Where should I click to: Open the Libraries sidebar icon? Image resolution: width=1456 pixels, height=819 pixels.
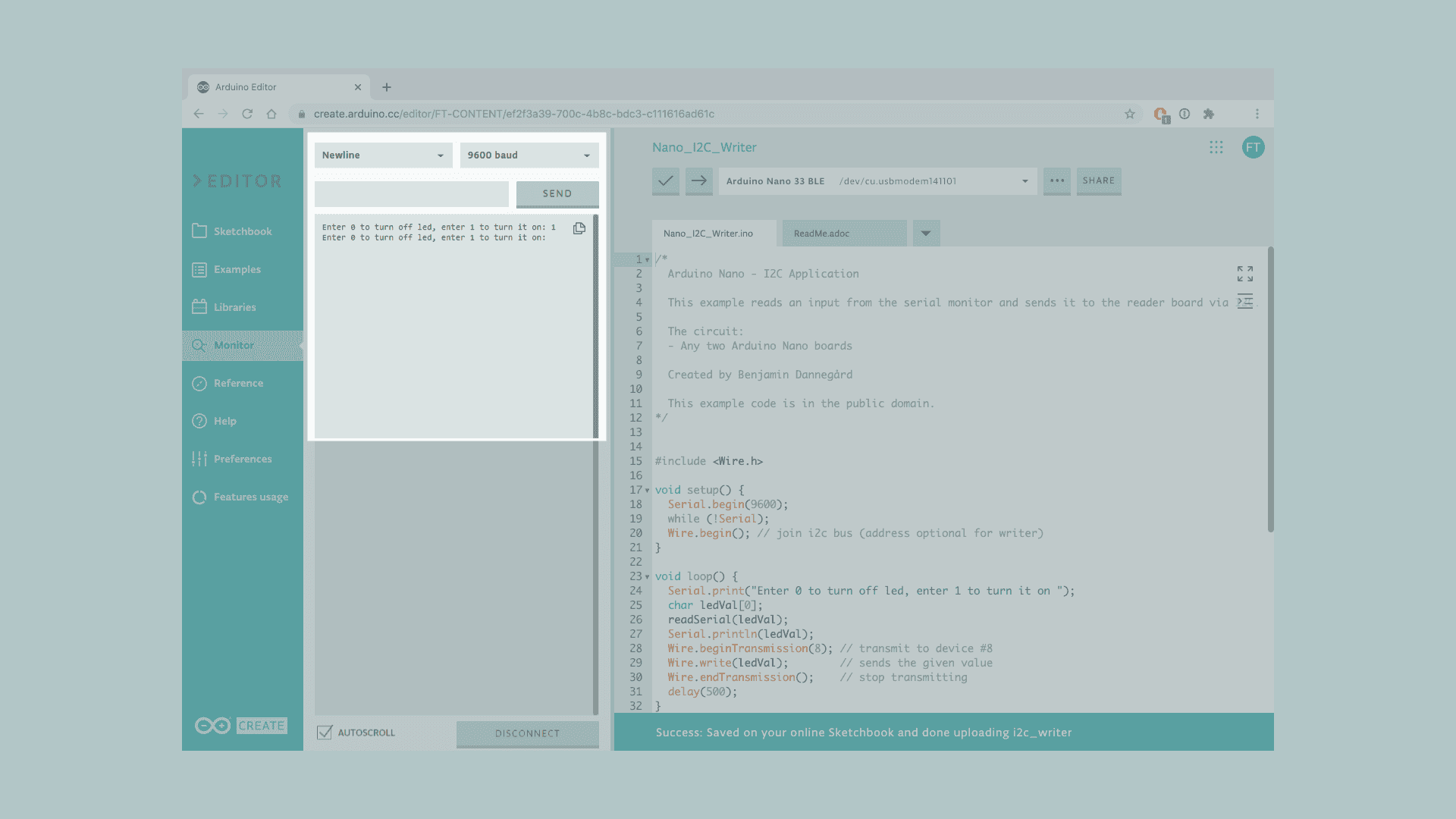coord(199,307)
